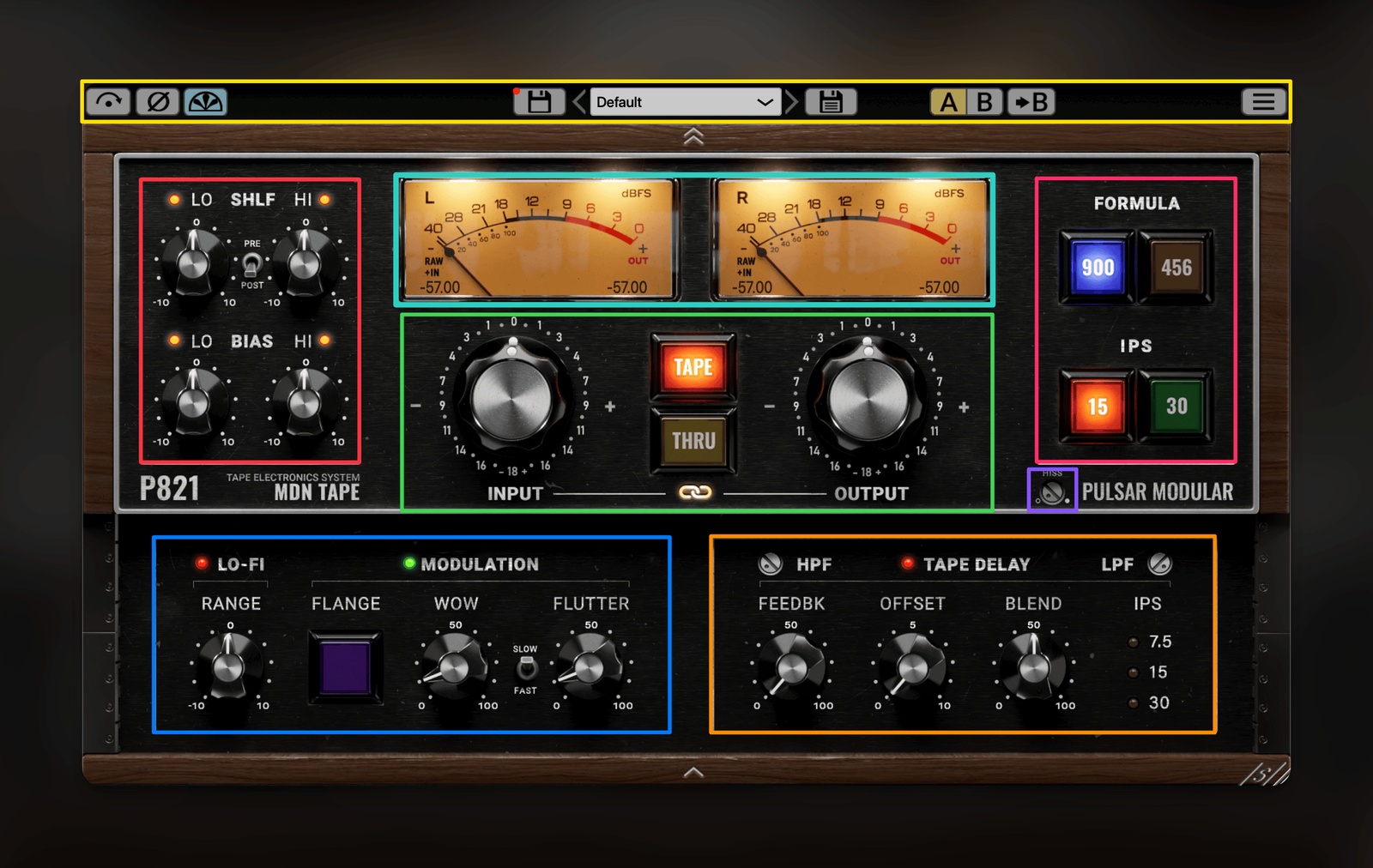Save preset with red-dot floppy icon
1373x868 pixels.
pos(538,102)
